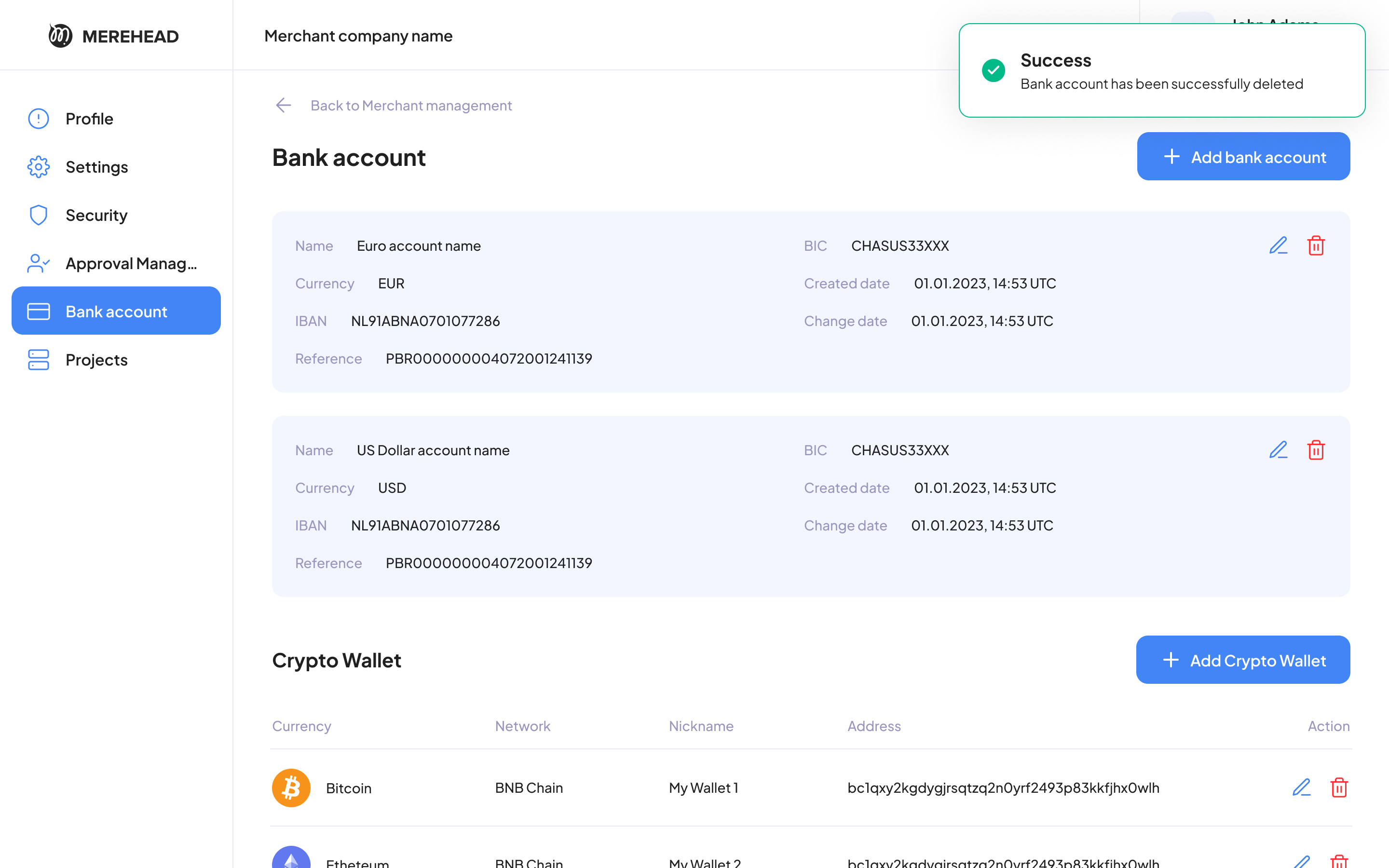Edit the Euro account name entry
The height and width of the screenshot is (868, 1389).
1278,246
